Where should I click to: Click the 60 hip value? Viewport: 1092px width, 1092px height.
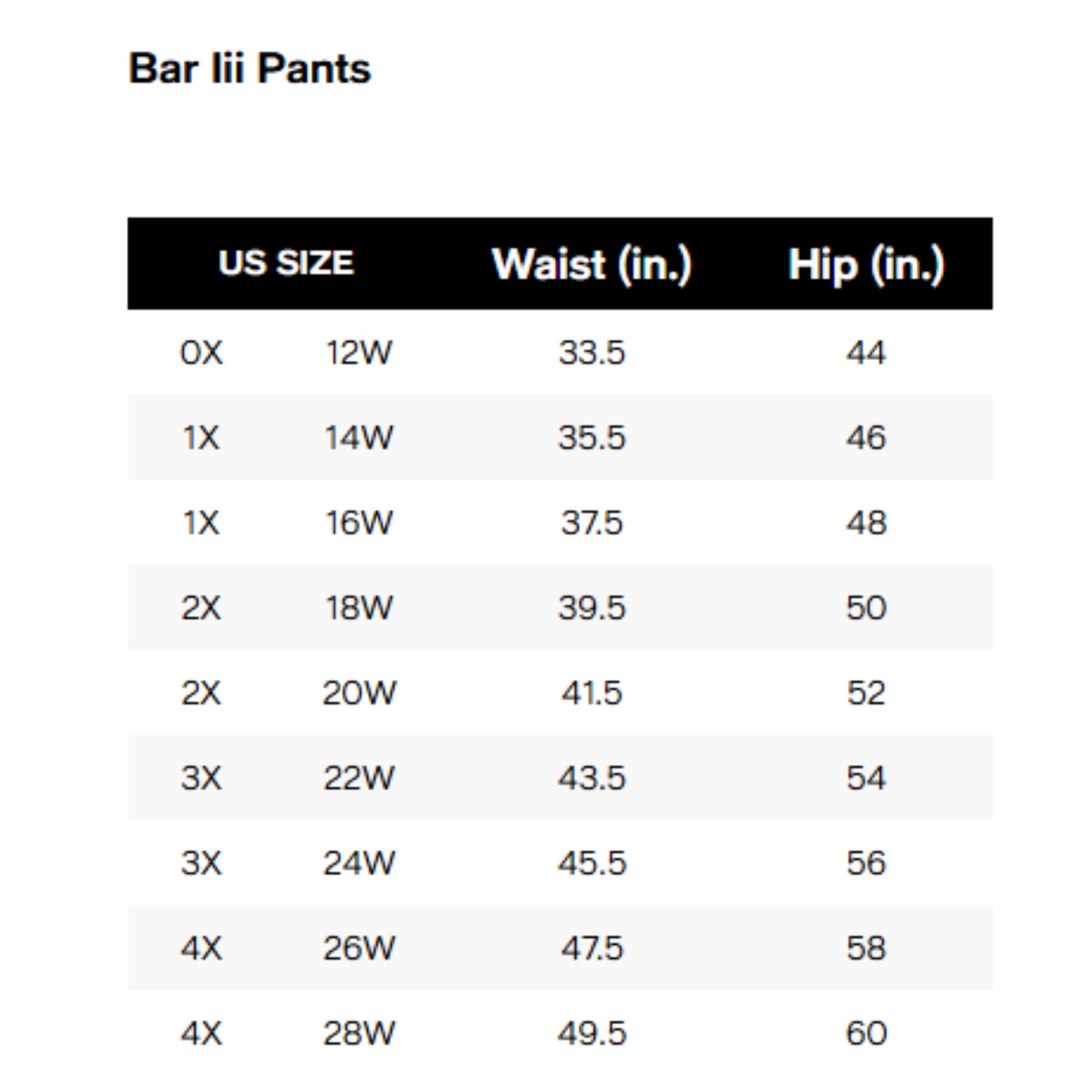(x=866, y=1033)
